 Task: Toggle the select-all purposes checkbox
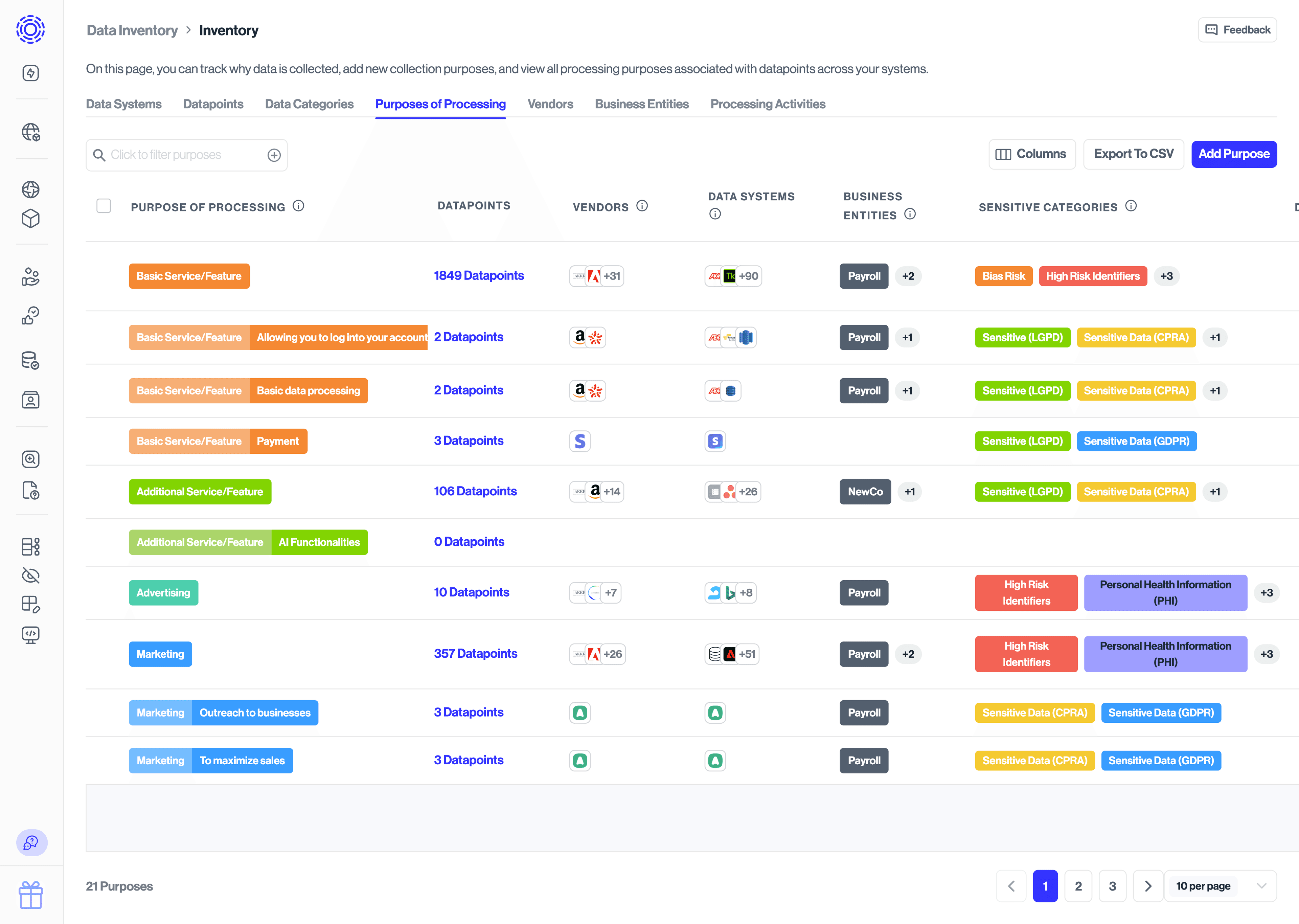[104, 206]
